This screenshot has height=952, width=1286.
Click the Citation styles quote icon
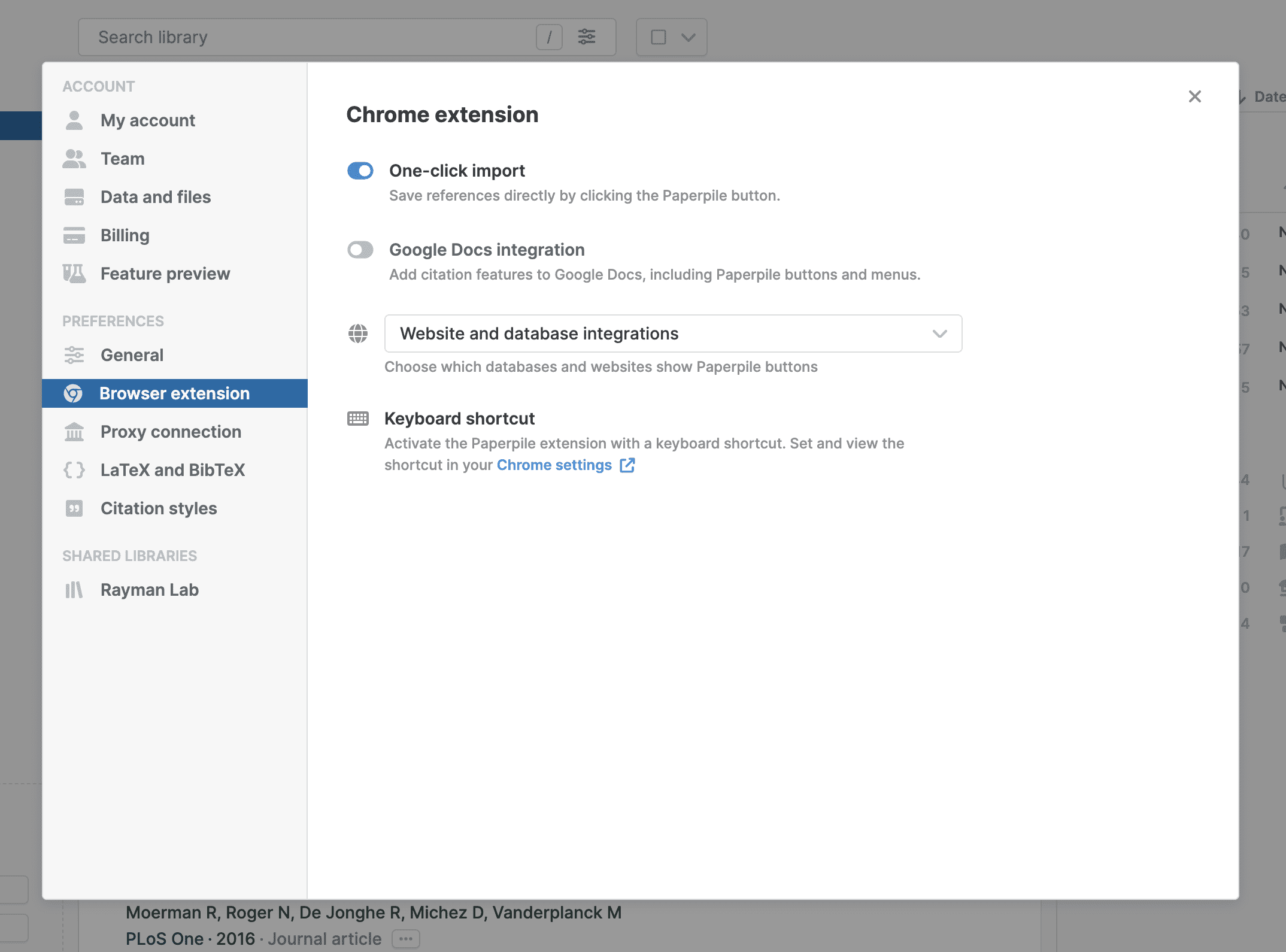click(x=74, y=508)
